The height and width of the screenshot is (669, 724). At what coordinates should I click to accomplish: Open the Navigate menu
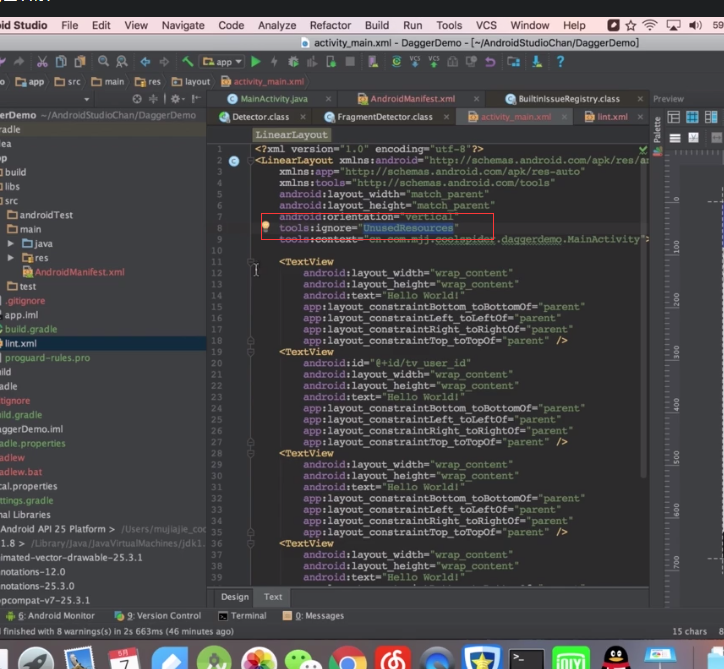click(183, 25)
